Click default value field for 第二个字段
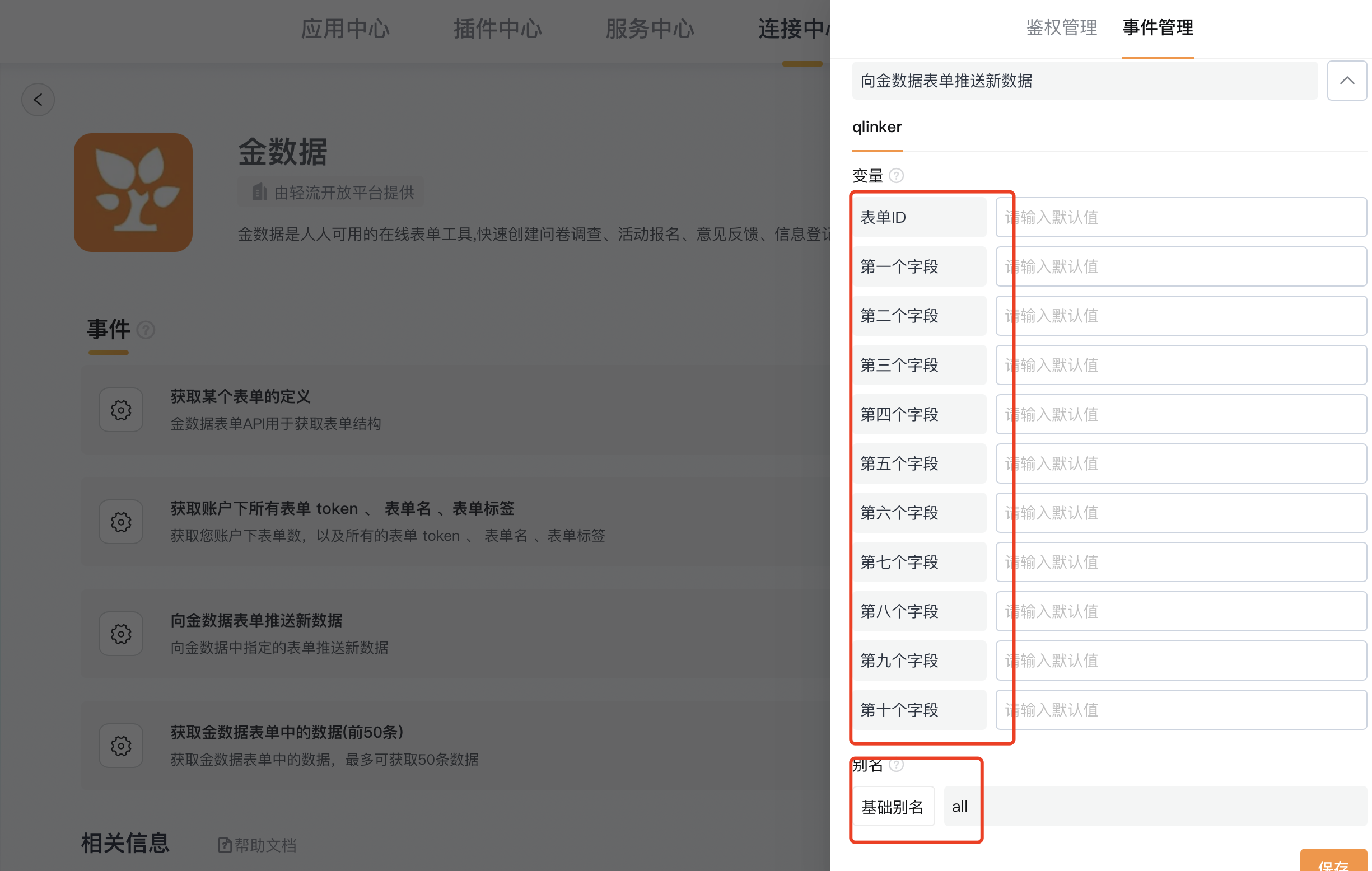The width and height of the screenshot is (1372, 871). tap(1181, 316)
